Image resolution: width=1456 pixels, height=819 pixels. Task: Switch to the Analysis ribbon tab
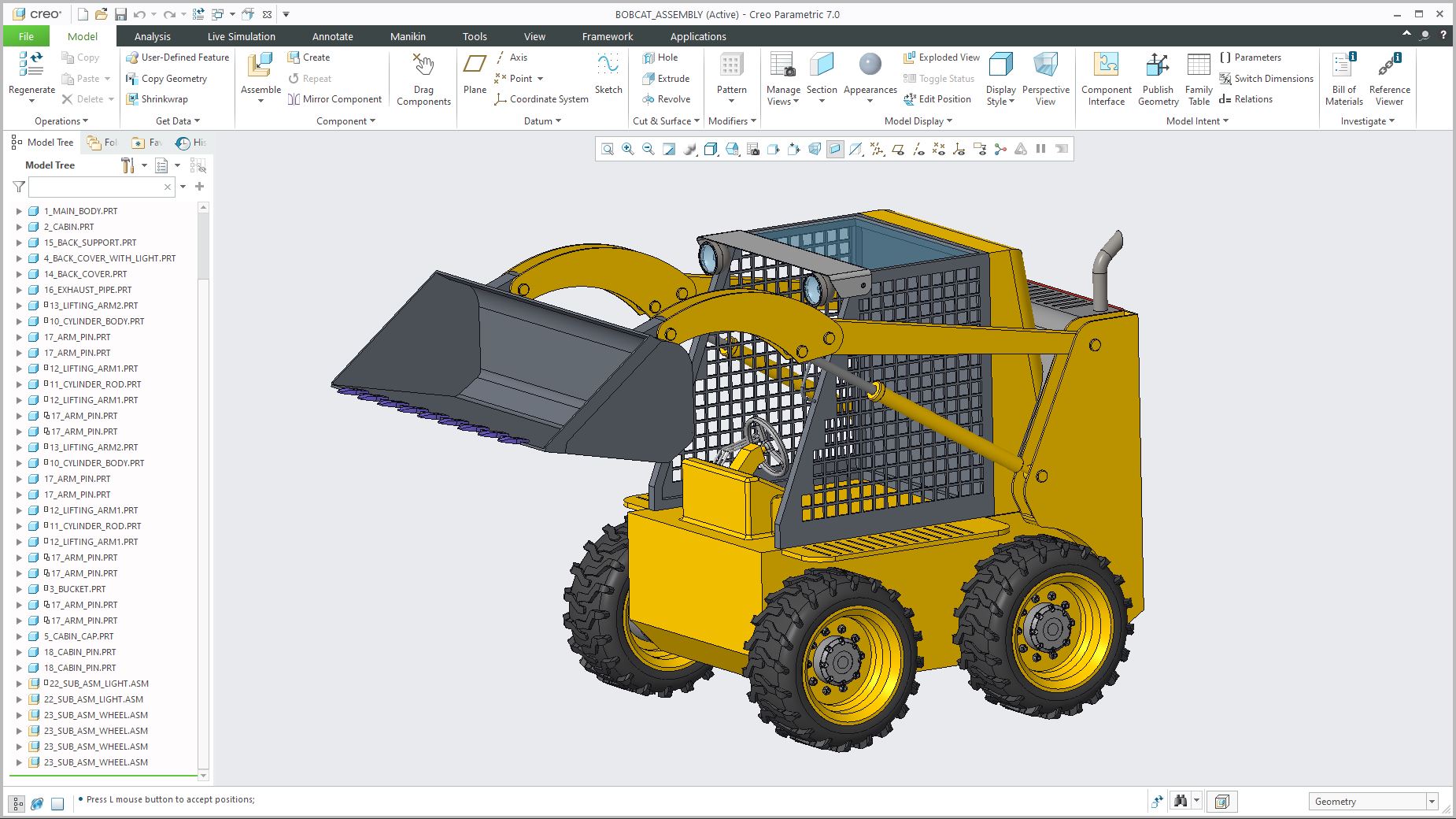pyautogui.click(x=152, y=36)
